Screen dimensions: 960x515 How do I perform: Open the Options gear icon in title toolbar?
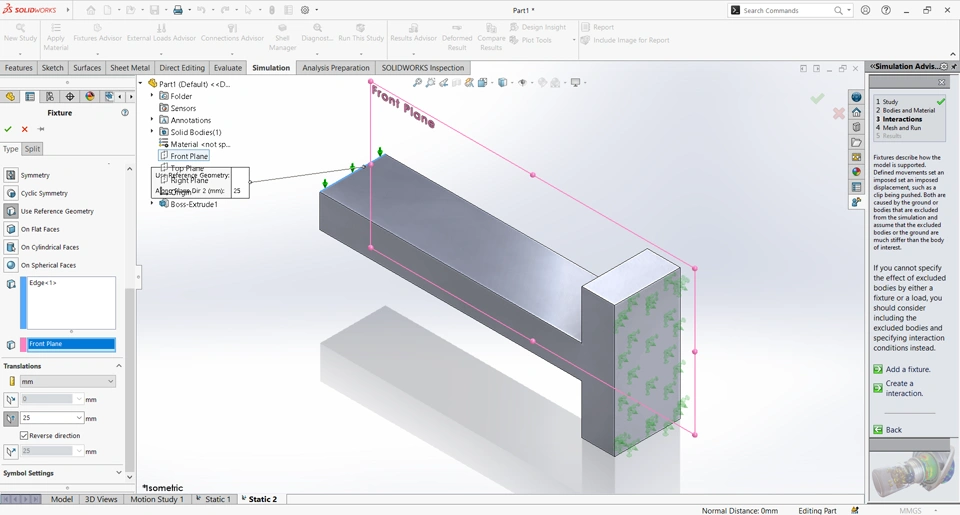tap(305, 10)
